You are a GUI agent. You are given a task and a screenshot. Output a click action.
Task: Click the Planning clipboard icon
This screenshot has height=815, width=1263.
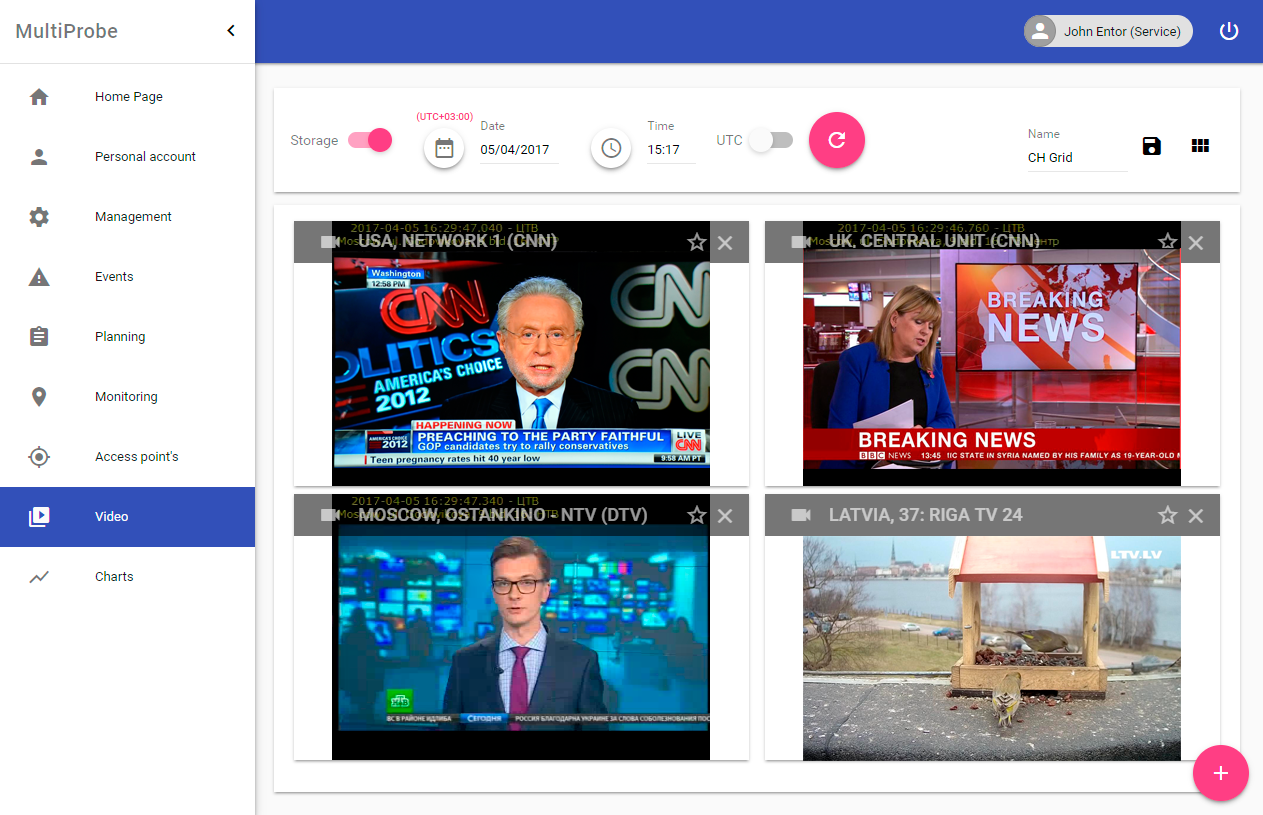[39, 337]
